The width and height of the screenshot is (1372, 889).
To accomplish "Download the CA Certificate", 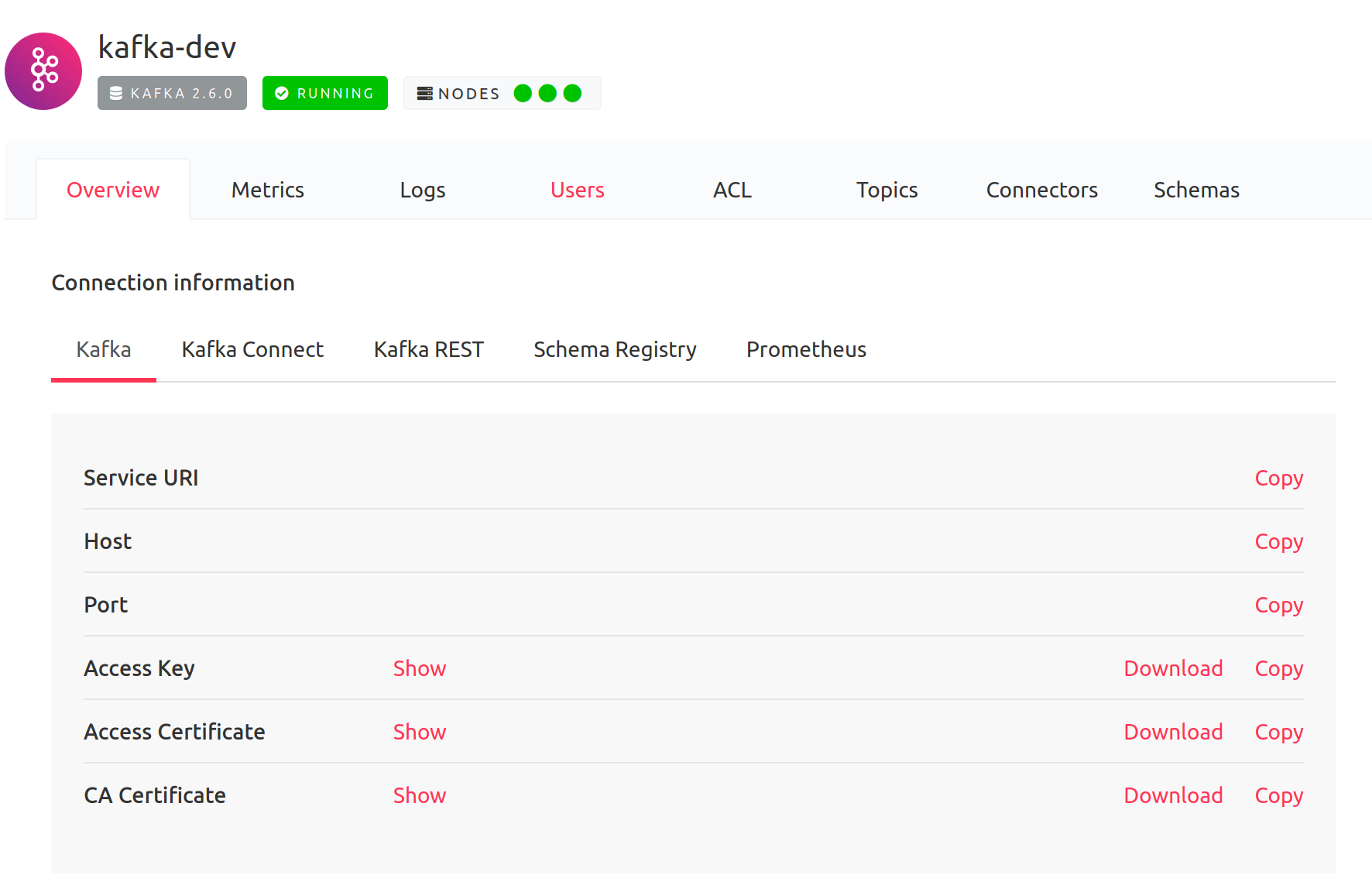I will 1174,795.
